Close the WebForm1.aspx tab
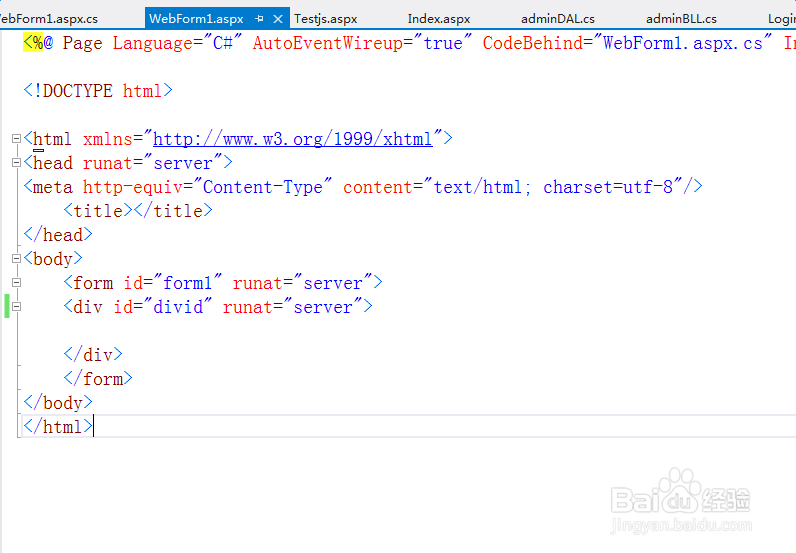 click(278, 19)
